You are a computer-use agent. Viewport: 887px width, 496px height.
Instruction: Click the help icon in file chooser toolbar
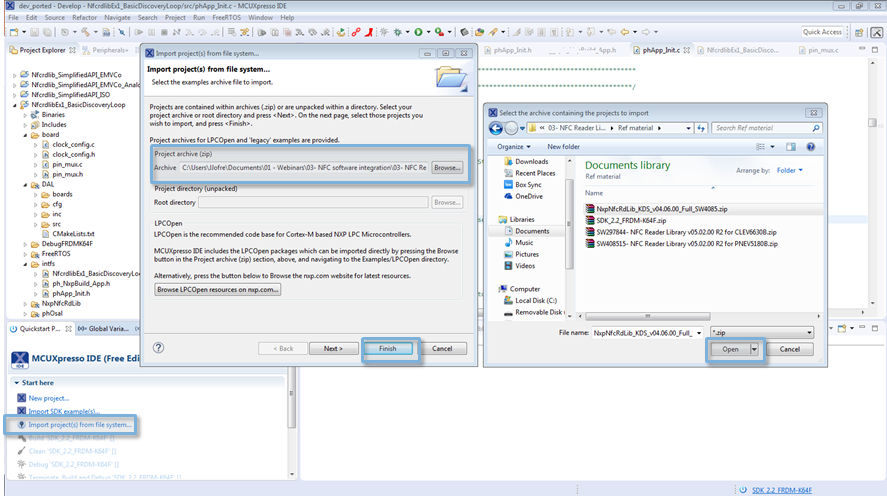pyautogui.click(x=811, y=147)
